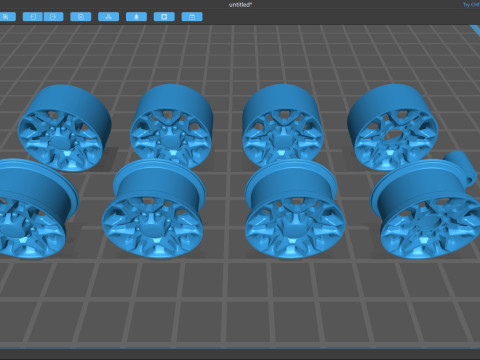Select the back-row wheel with oval hub hole

click(393, 127)
